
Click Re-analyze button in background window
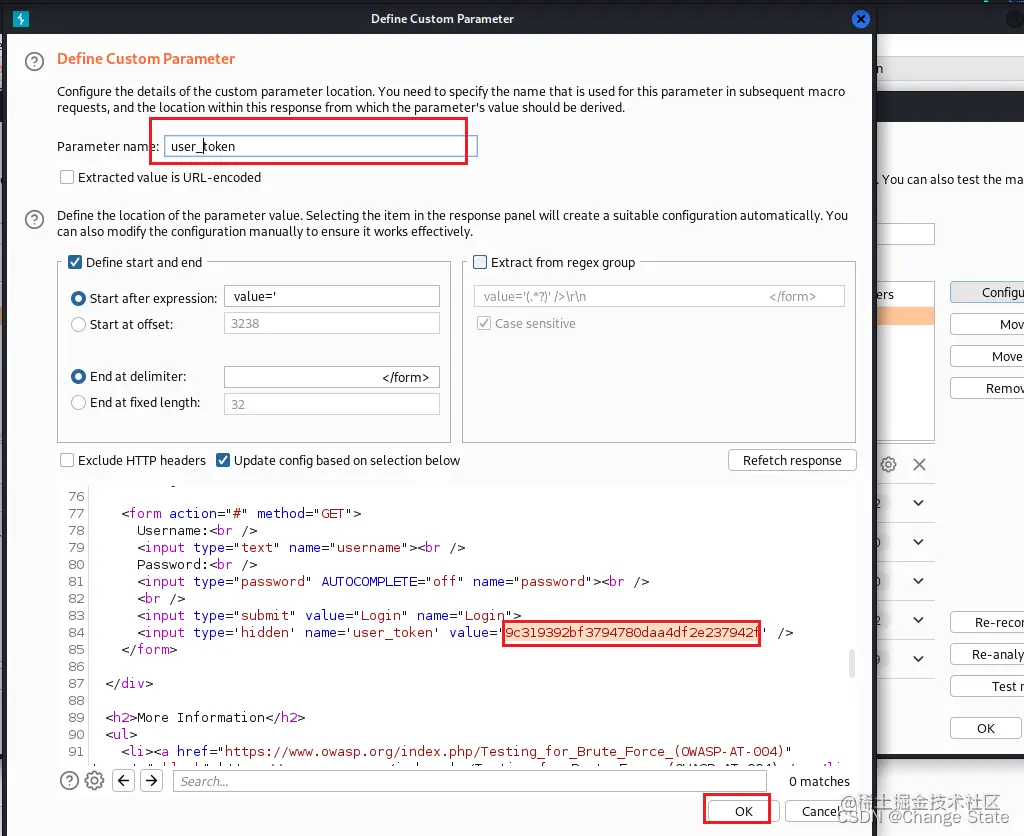pos(987,654)
